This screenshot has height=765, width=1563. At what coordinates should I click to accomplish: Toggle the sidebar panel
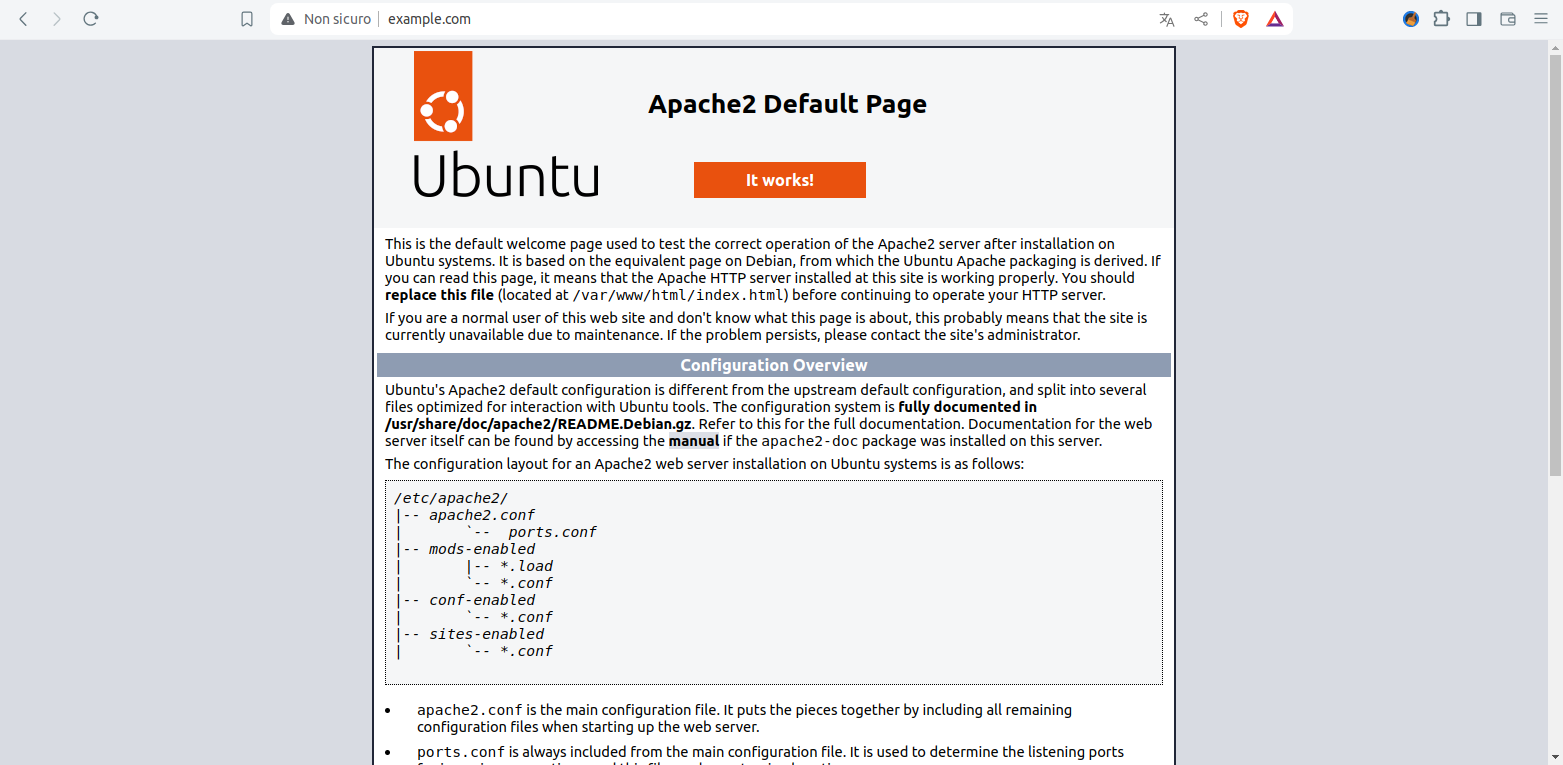tap(1474, 19)
